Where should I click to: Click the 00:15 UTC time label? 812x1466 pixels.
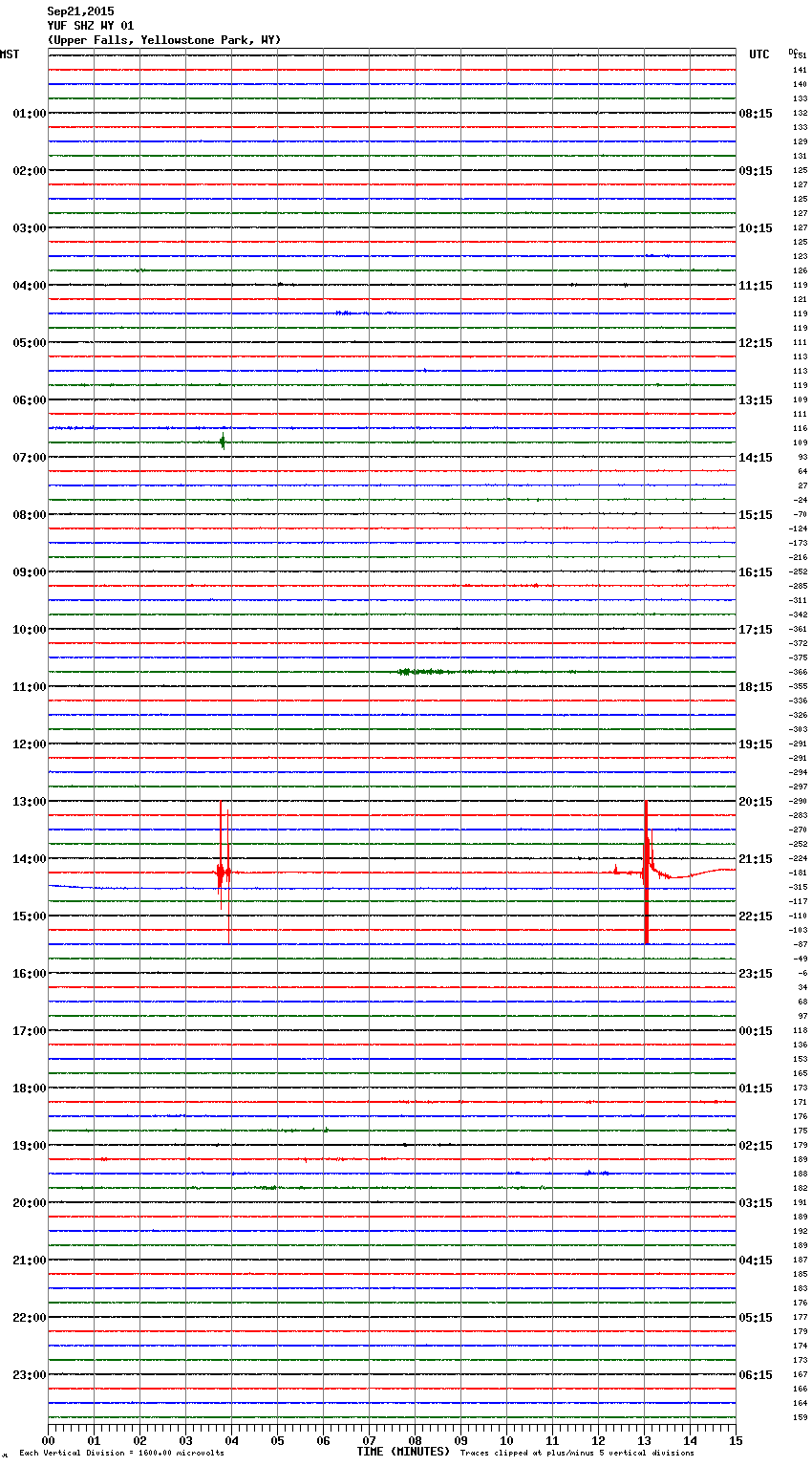tap(756, 1031)
